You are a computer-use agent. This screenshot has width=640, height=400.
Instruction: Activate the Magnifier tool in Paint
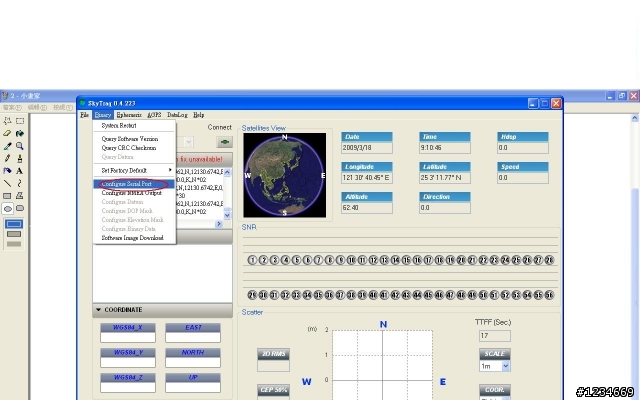point(20,146)
